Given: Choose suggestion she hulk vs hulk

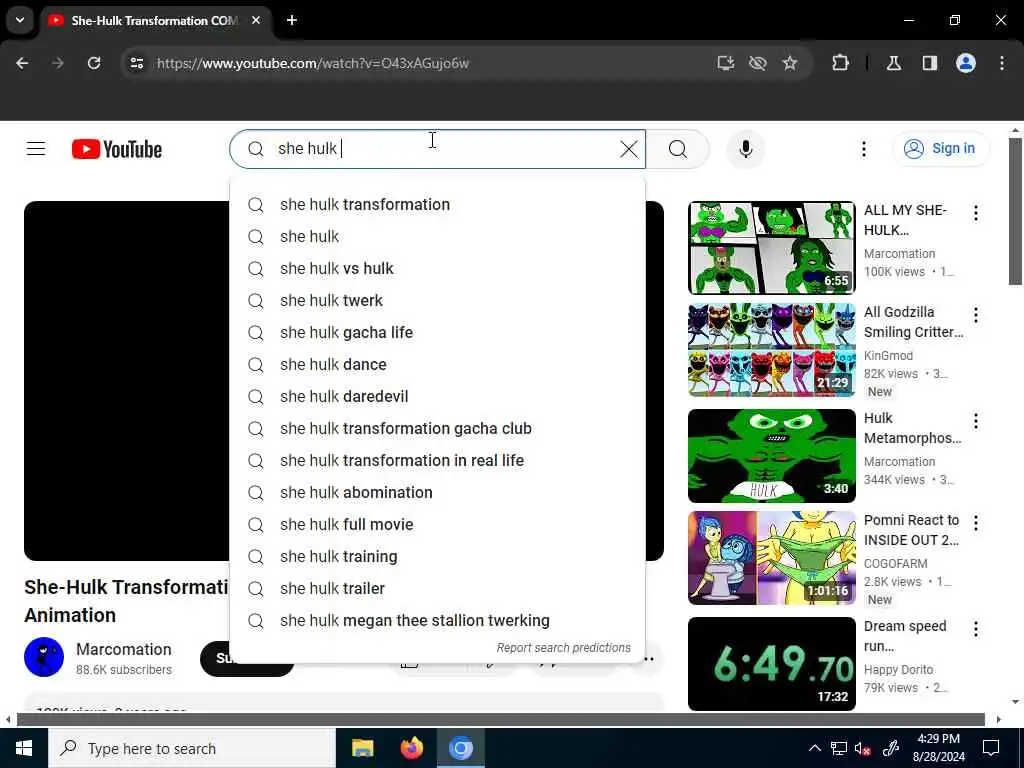Looking at the screenshot, I should [438, 268].
